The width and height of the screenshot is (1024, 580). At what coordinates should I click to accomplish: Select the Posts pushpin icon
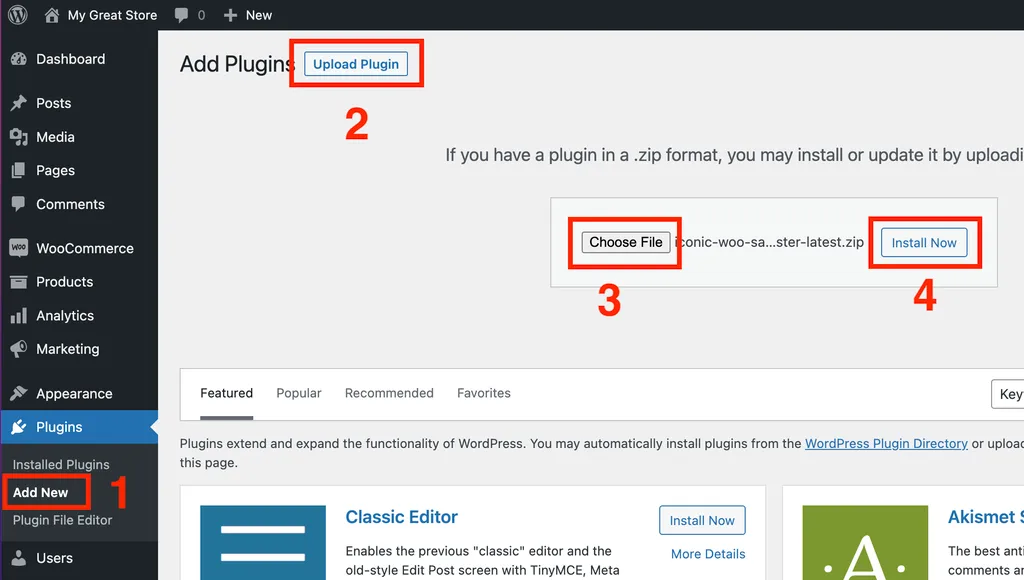[x=19, y=103]
